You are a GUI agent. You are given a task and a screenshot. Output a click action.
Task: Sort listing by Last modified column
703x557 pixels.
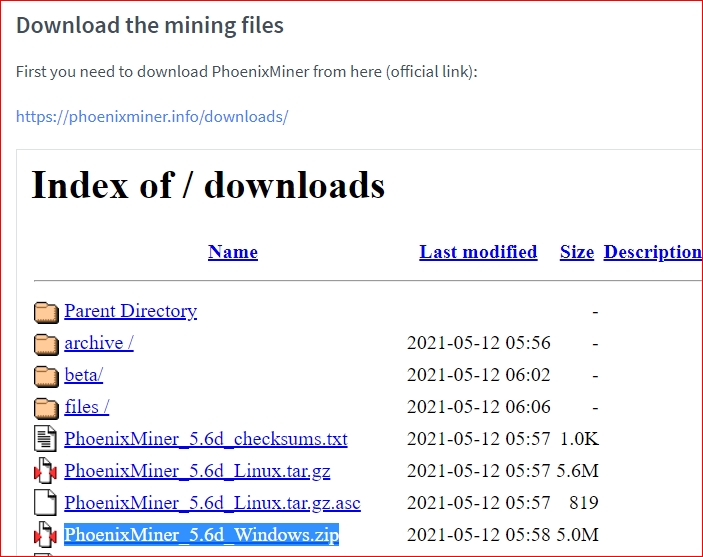[x=478, y=252]
